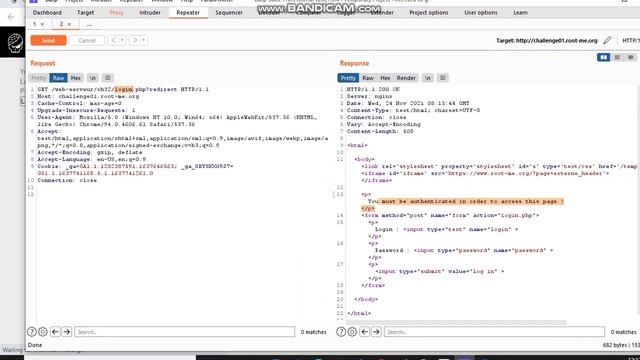This screenshot has height=360, width=640.
Task: Switch to Repeater sub-tab 1
Action: click(35, 24)
